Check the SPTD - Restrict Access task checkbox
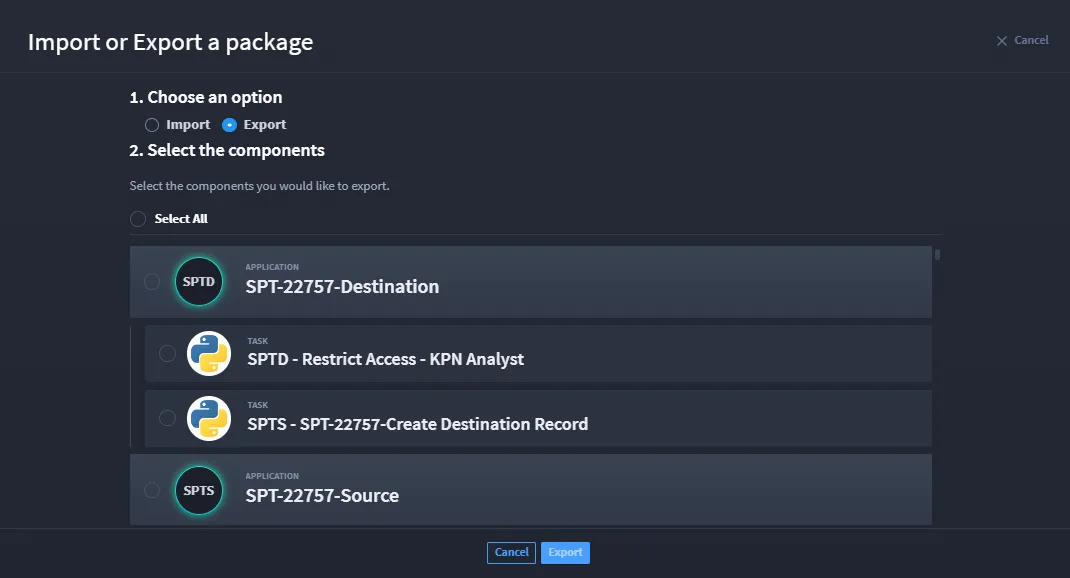 point(167,353)
